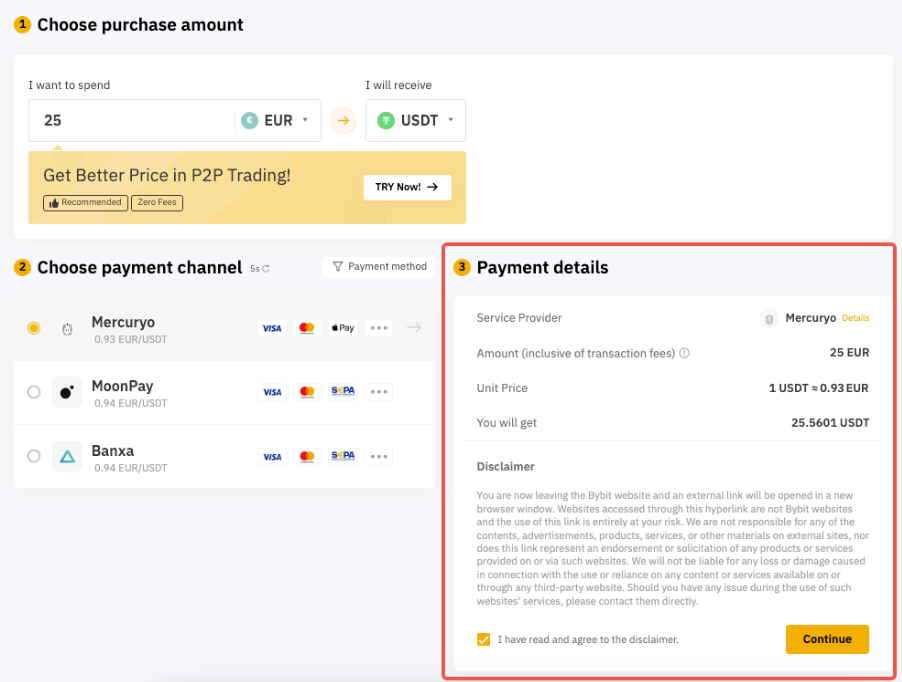Toggle the disclaimer agreement checkbox
This screenshot has height=682, width=902.
click(484, 639)
